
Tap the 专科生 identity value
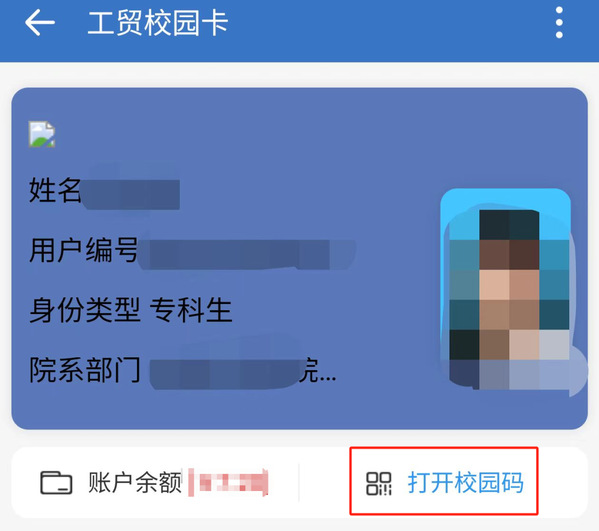(191, 310)
